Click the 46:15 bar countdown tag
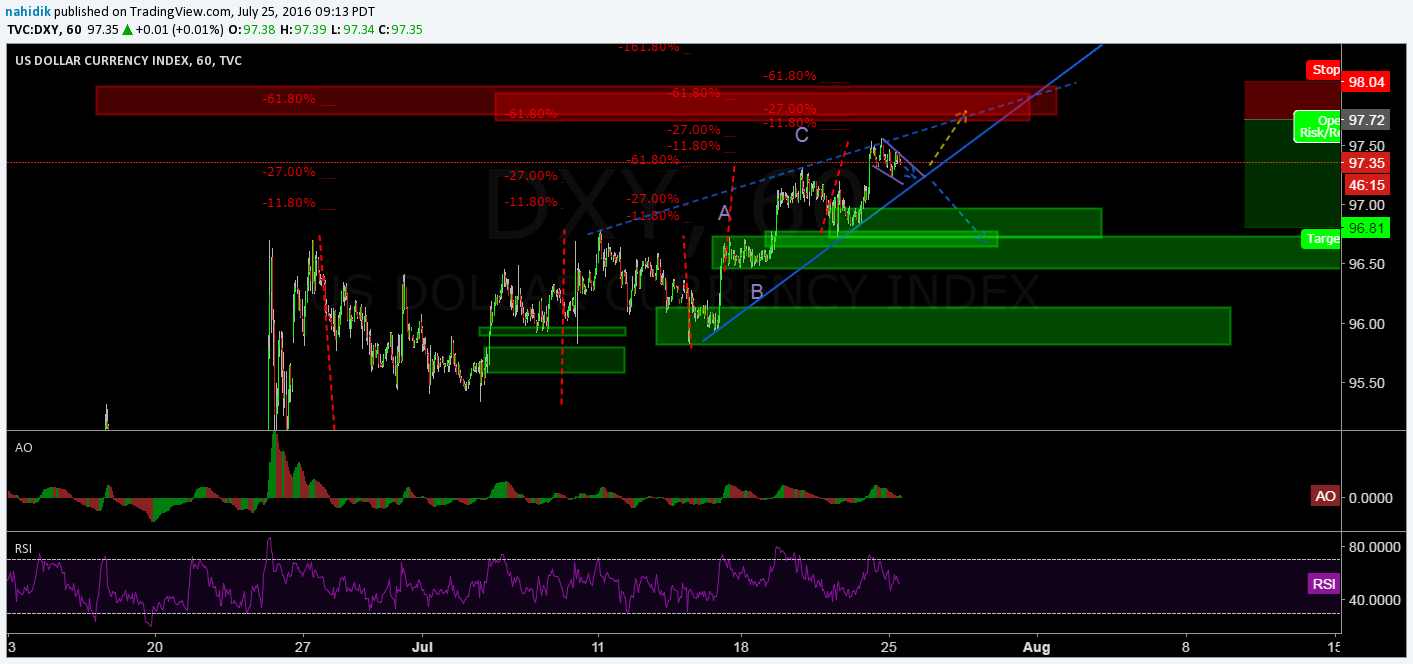 pyautogui.click(x=1367, y=184)
